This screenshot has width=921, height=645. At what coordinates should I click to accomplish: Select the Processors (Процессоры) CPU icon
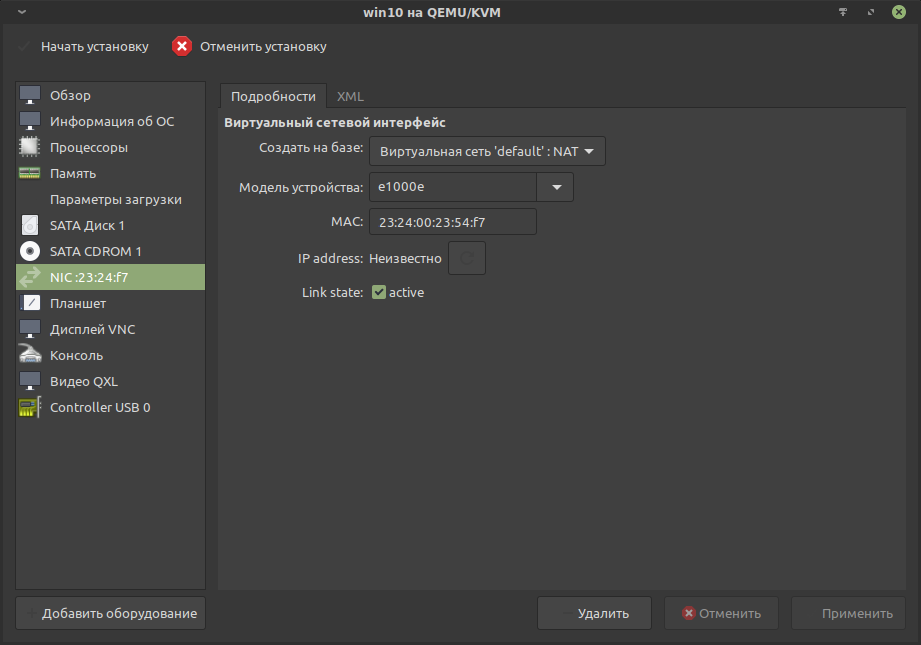click(30, 147)
